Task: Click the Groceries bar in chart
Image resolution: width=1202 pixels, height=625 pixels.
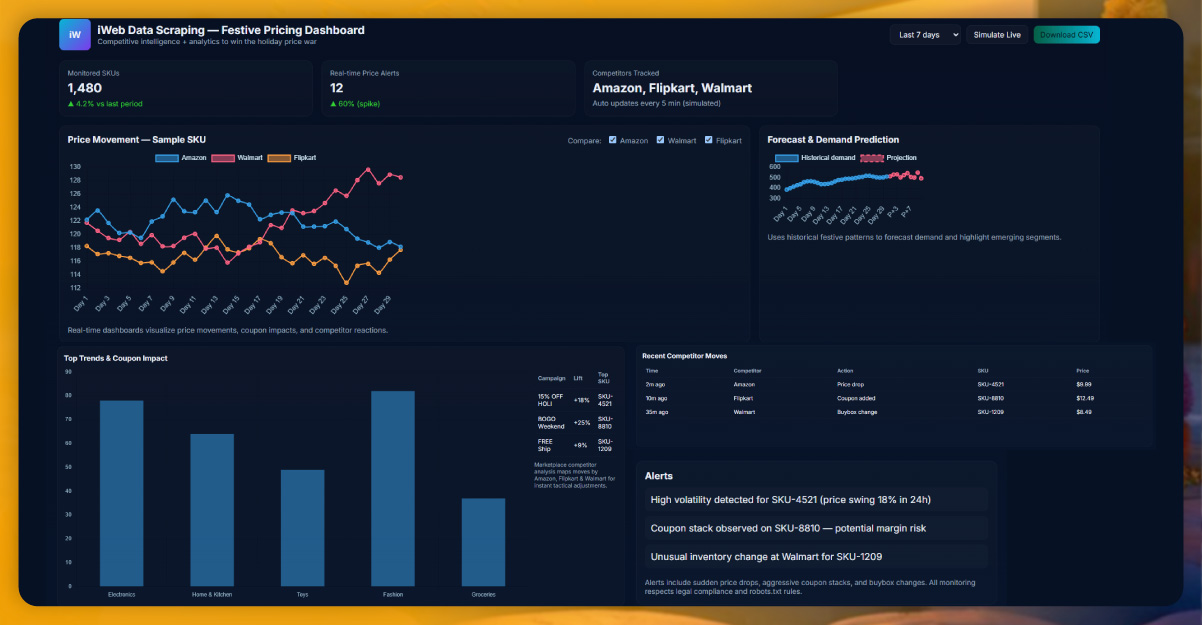Action: (x=483, y=541)
